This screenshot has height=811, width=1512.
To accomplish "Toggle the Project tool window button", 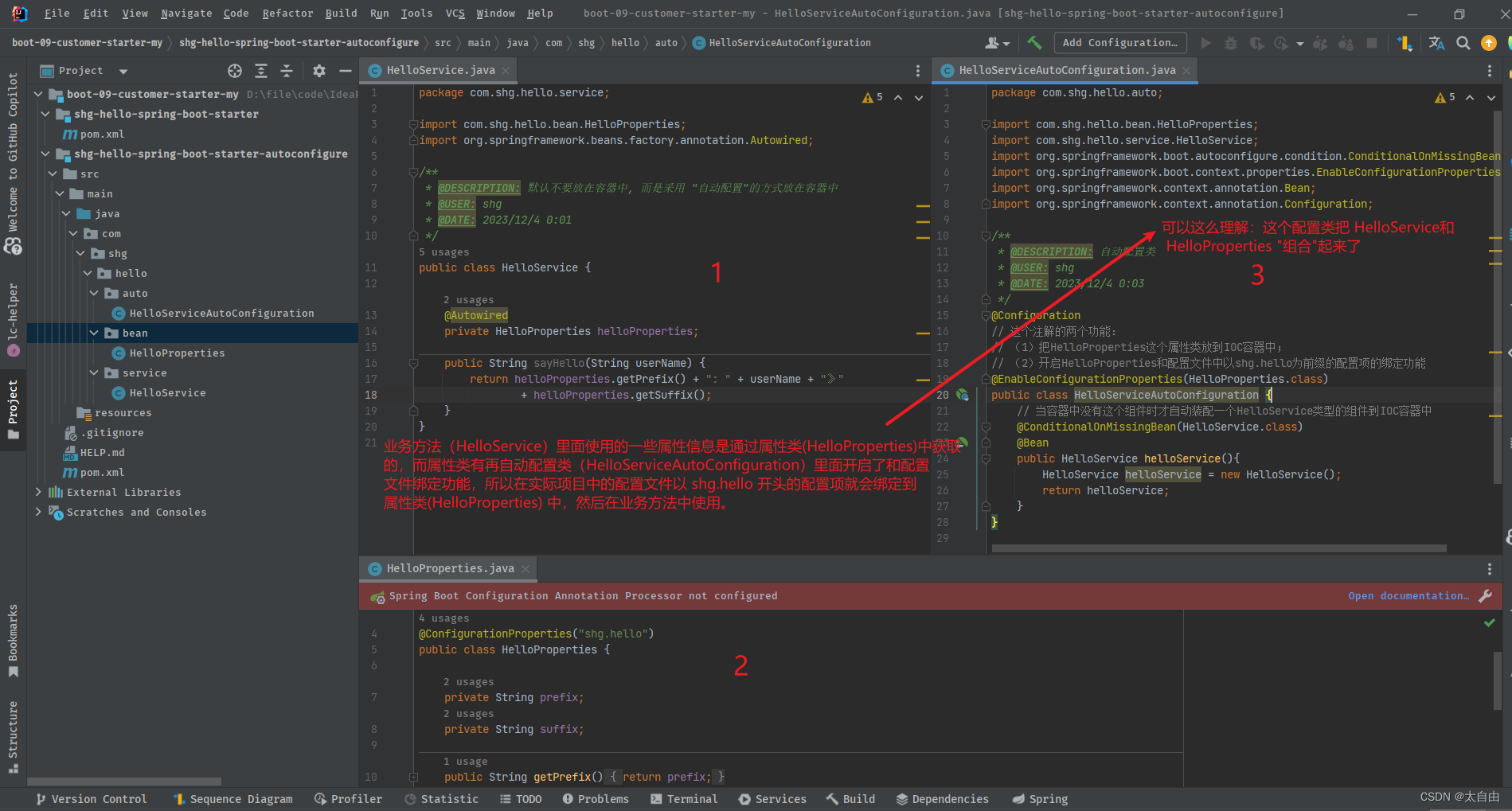I will click(x=13, y=408).
